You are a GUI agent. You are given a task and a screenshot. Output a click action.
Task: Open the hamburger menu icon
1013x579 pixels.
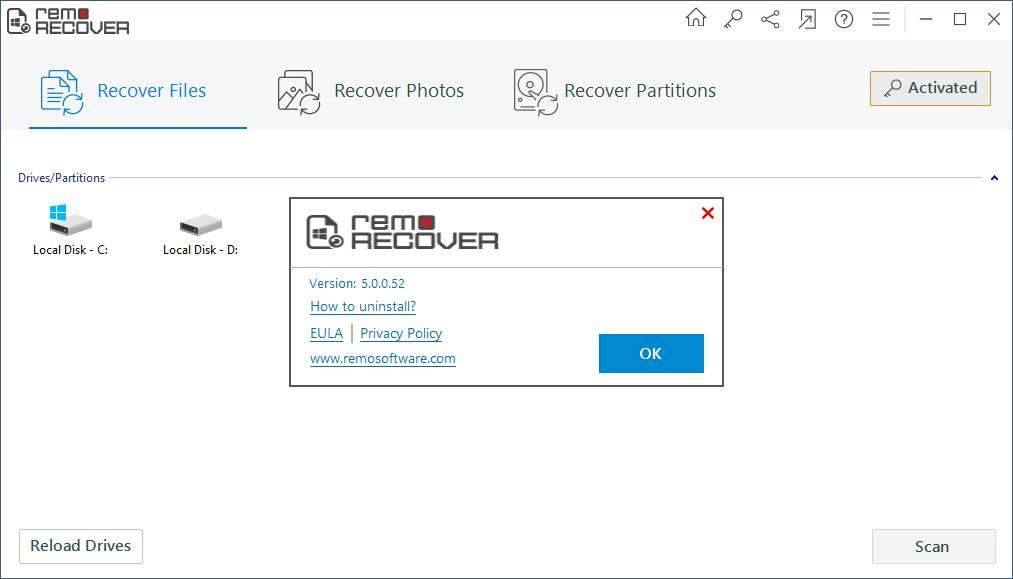879,19
